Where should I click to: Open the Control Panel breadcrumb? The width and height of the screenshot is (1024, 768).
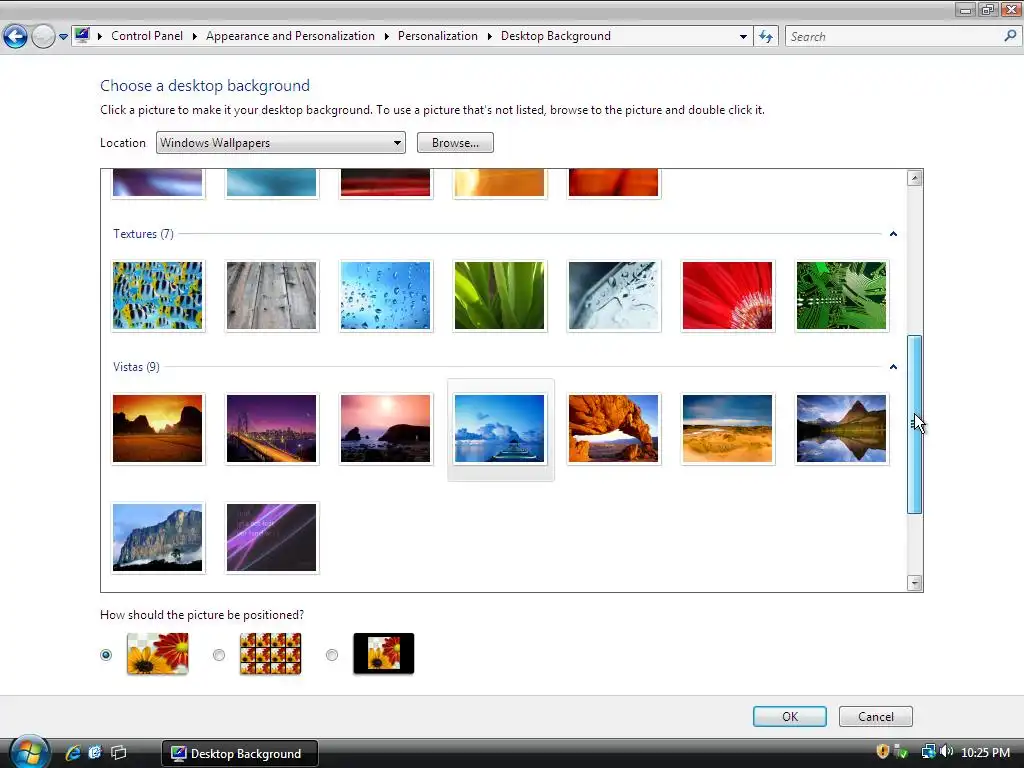click(147, 36)
